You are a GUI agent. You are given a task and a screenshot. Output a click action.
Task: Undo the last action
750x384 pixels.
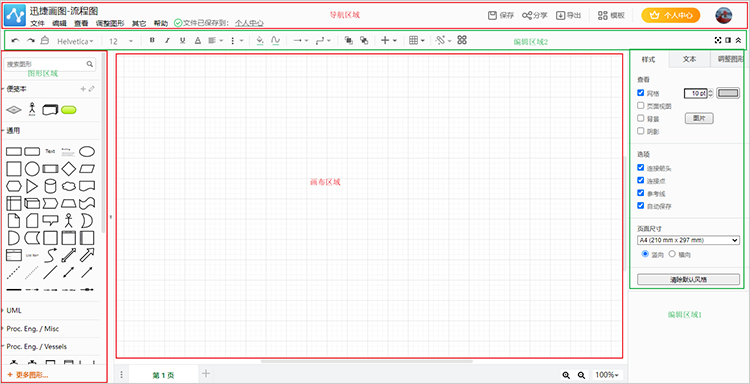15,41
